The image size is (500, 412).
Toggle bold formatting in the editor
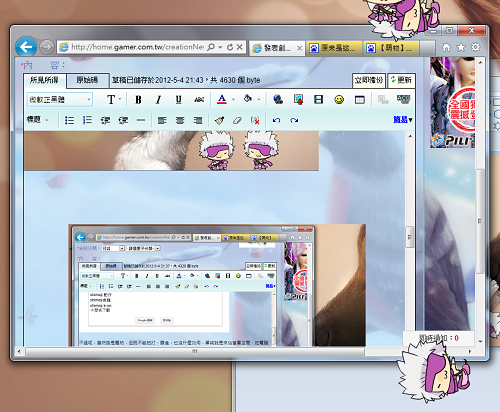click(x=138, y=99)
